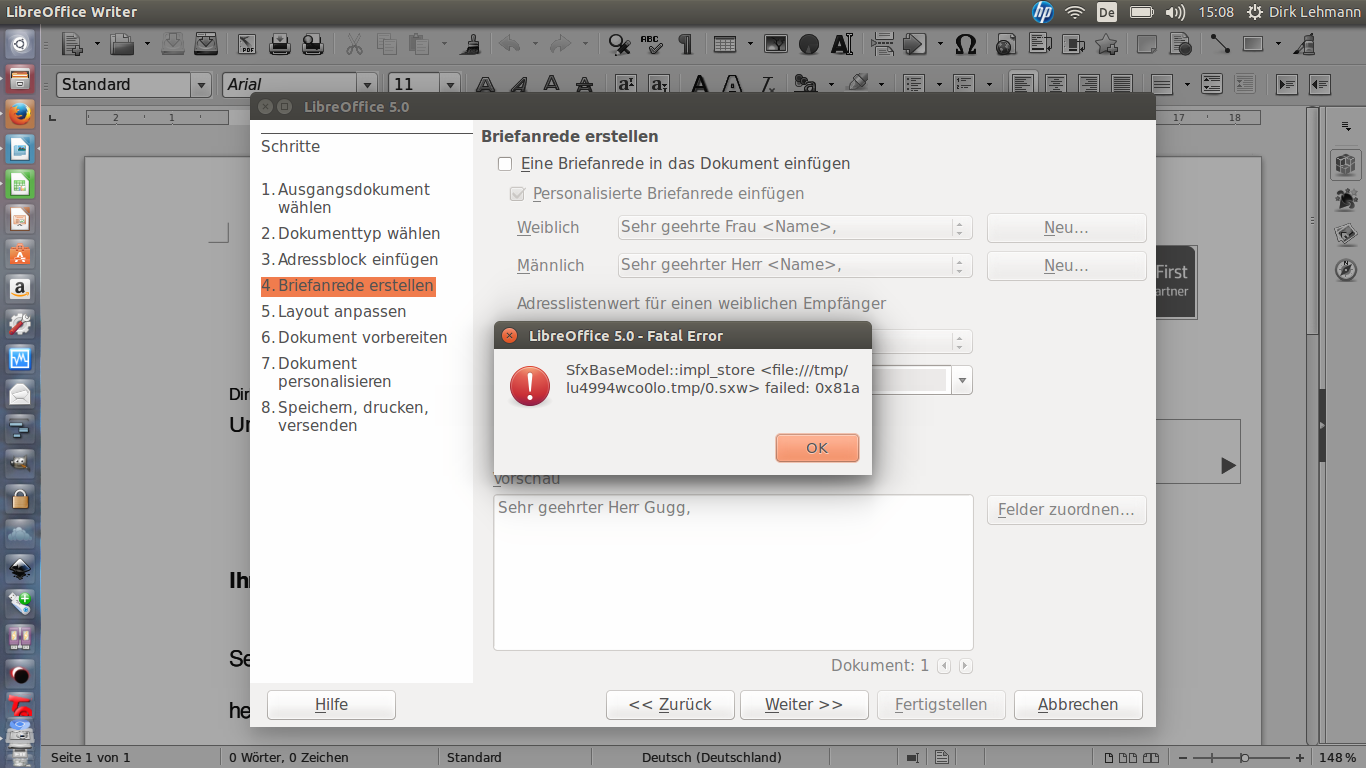Click the Find & Replace toolbar icon
This screenshot has height=768, width=1366.
[x=619, y=44]
